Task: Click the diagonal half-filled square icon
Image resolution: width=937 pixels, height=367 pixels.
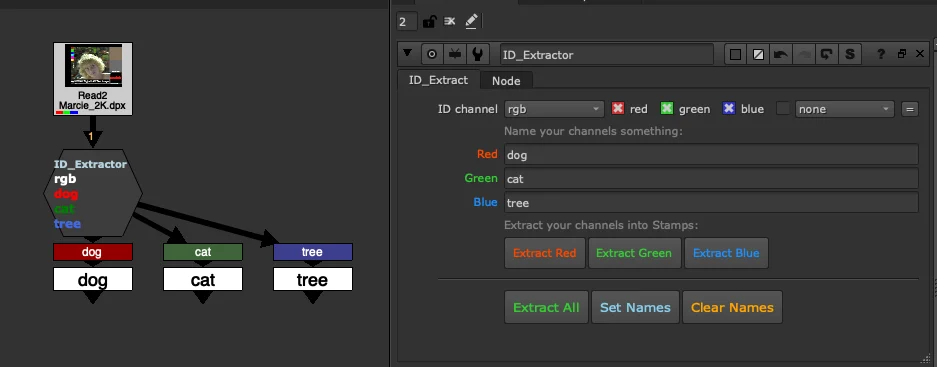Action: (758, 54)
